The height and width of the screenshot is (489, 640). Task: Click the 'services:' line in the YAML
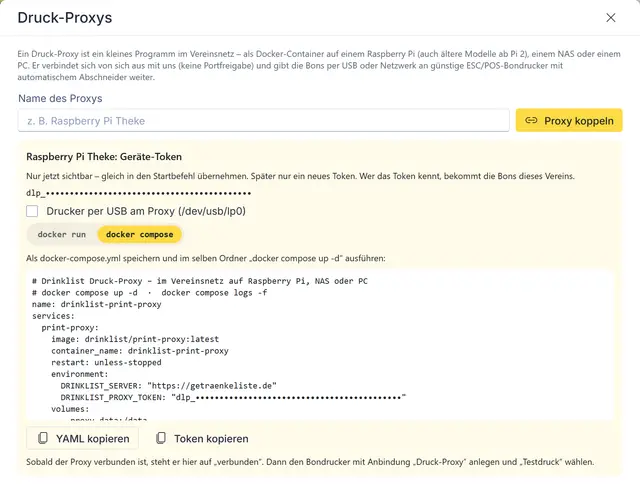pos(53,316)
